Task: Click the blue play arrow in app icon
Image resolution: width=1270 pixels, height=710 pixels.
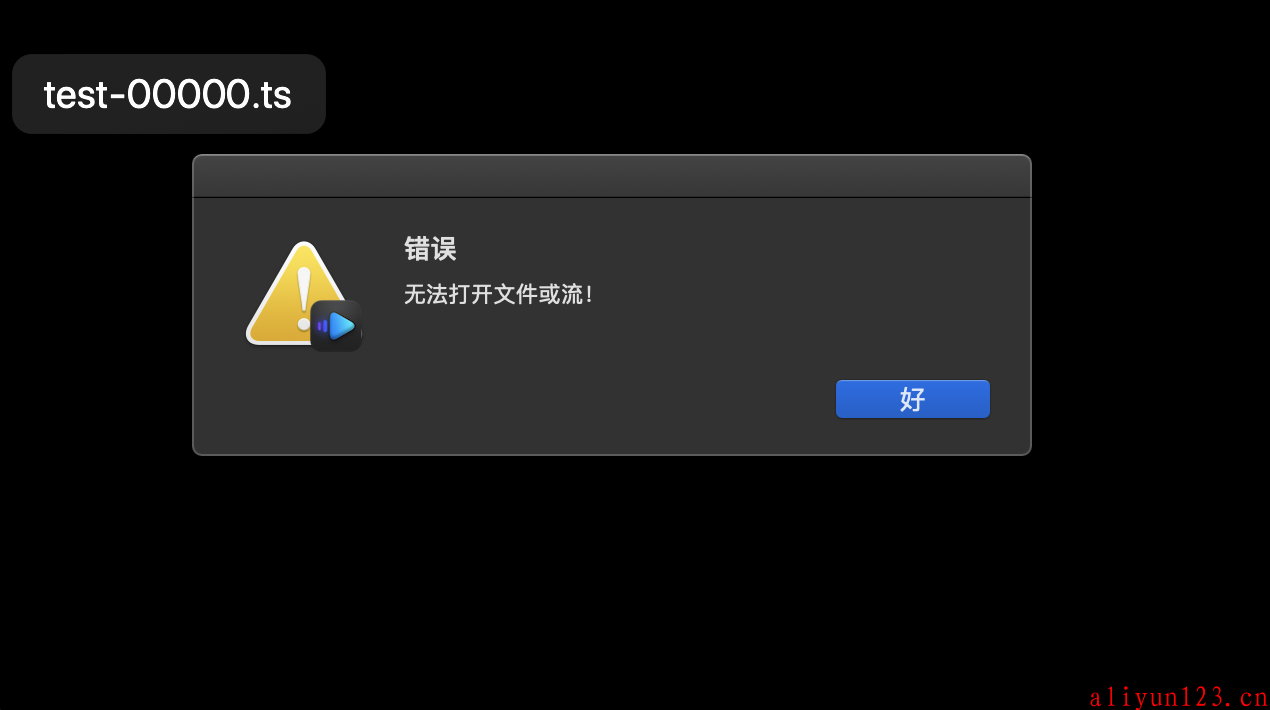Action: coord(343,326)
